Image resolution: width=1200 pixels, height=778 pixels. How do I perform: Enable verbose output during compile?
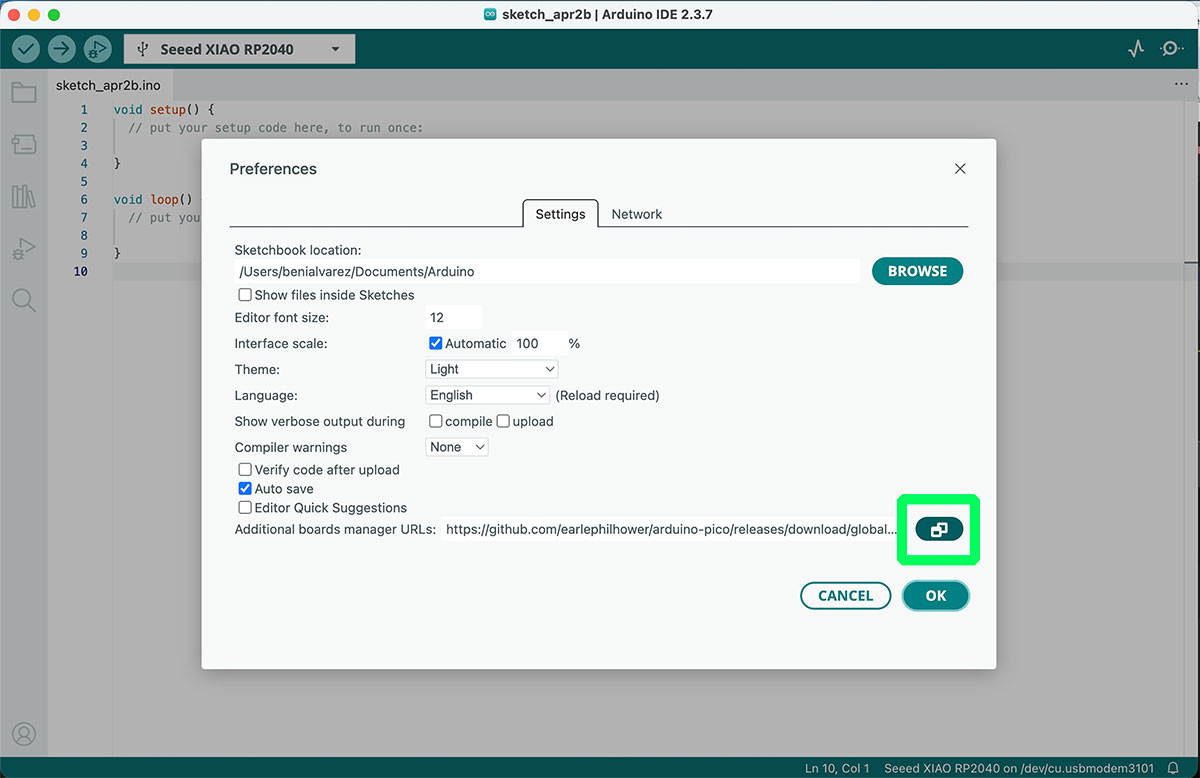click(436, 421)
